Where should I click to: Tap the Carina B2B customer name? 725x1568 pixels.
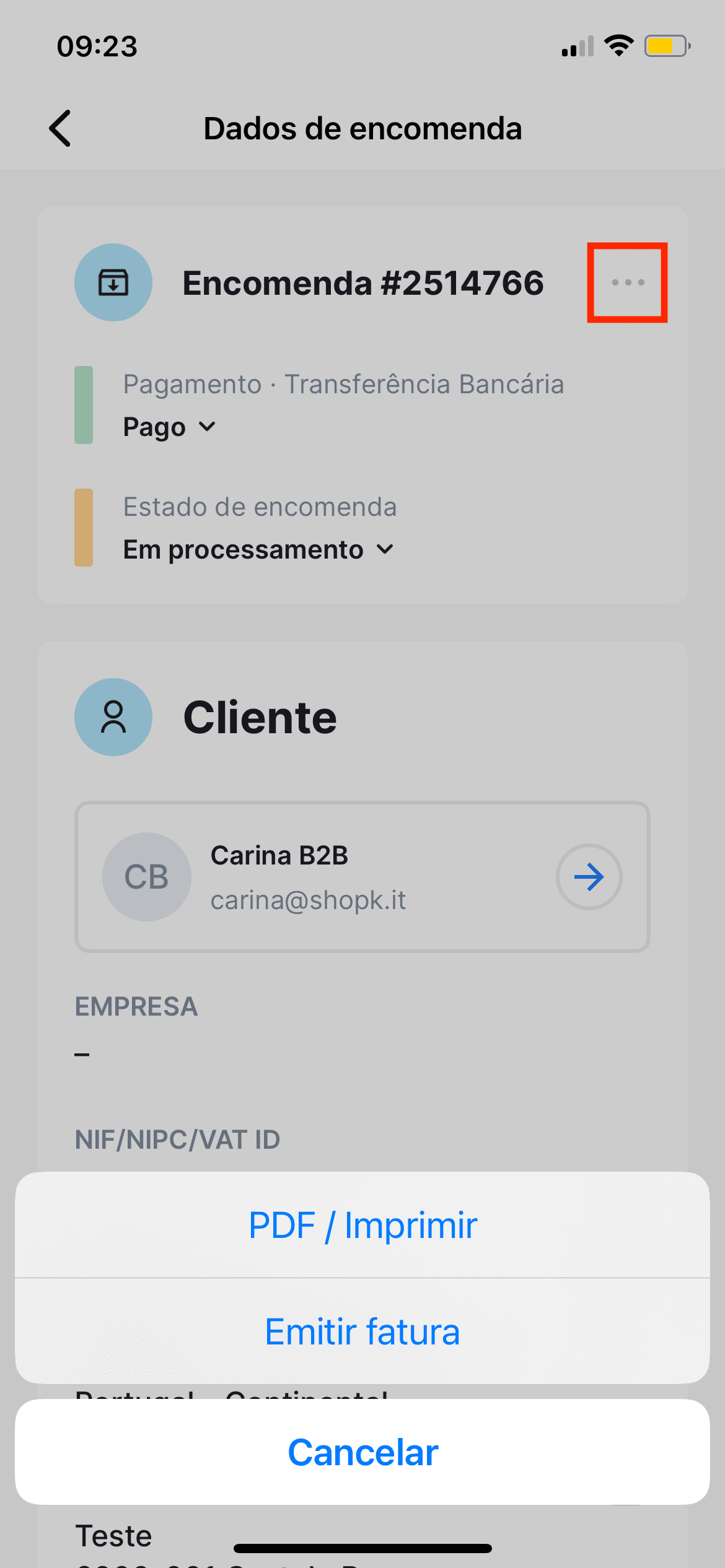(279, 856)
